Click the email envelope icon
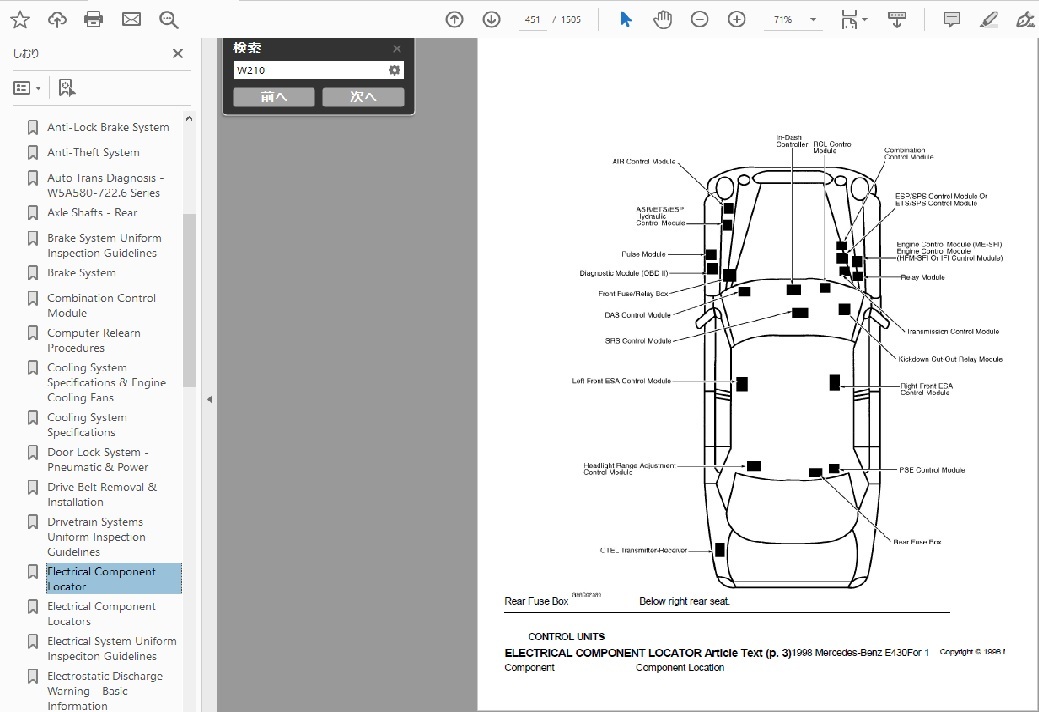This screenshot has height=712, width=1039. pyautogui.click(x=131, y=19)
